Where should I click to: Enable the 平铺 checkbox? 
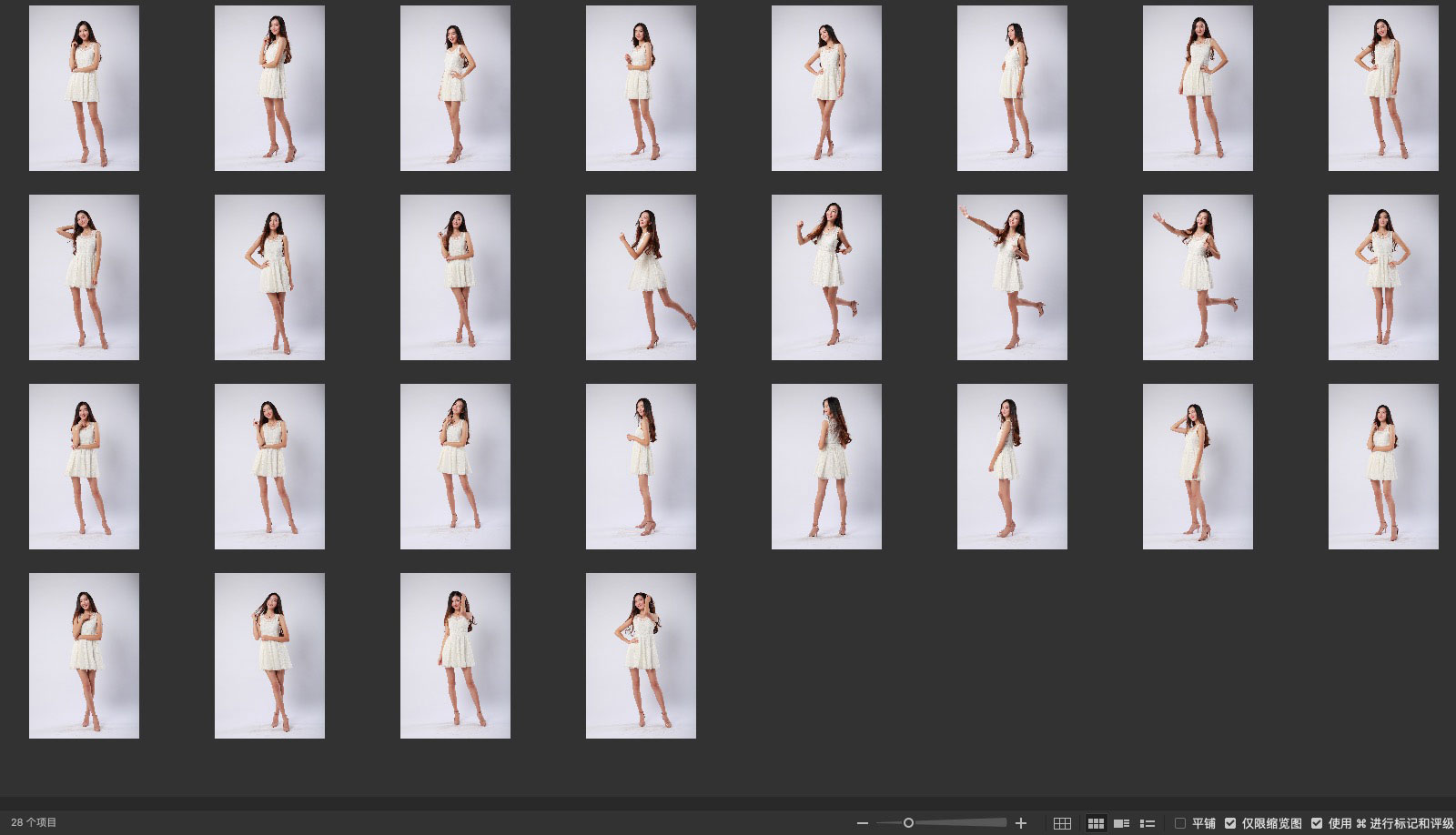tap(1180, 823)
